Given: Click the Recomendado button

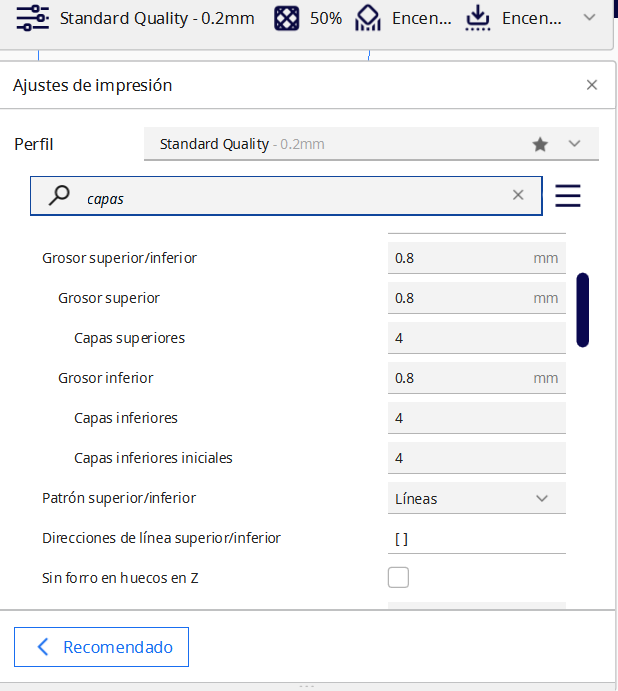Looking at the screenshot, I should pyautogui.click(x=102, y=647).
